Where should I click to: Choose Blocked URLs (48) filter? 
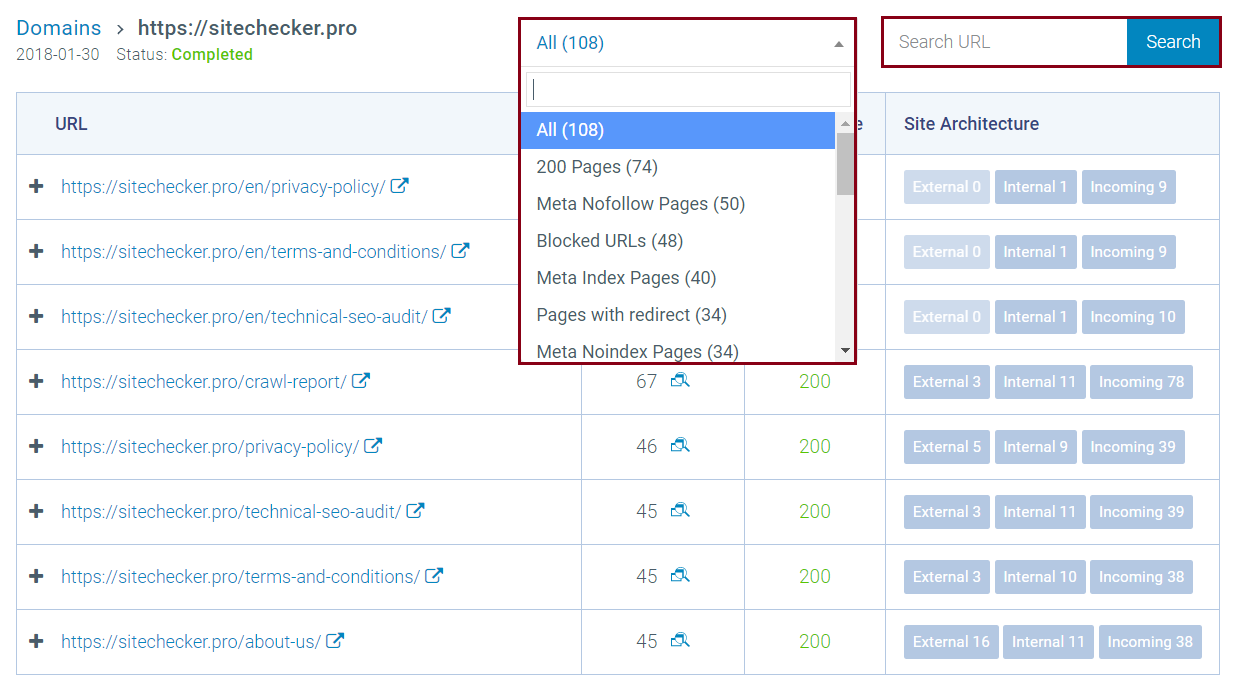click(678, 241)
